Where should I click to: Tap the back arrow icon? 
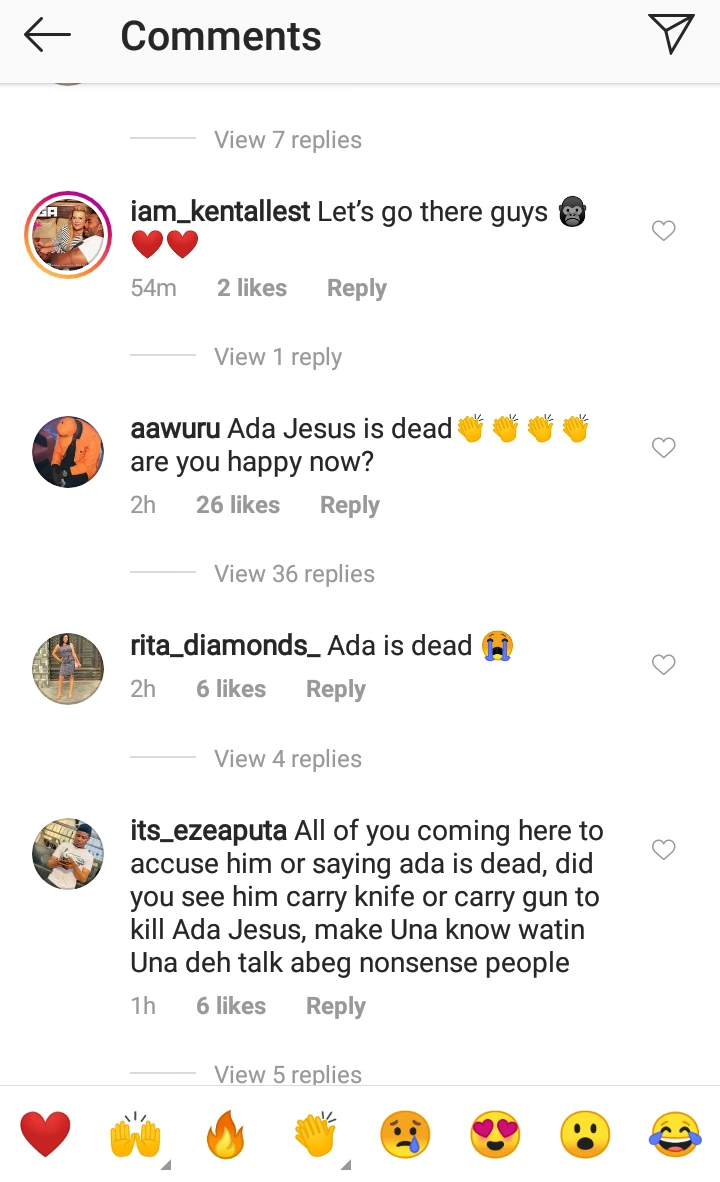(47, 36)
